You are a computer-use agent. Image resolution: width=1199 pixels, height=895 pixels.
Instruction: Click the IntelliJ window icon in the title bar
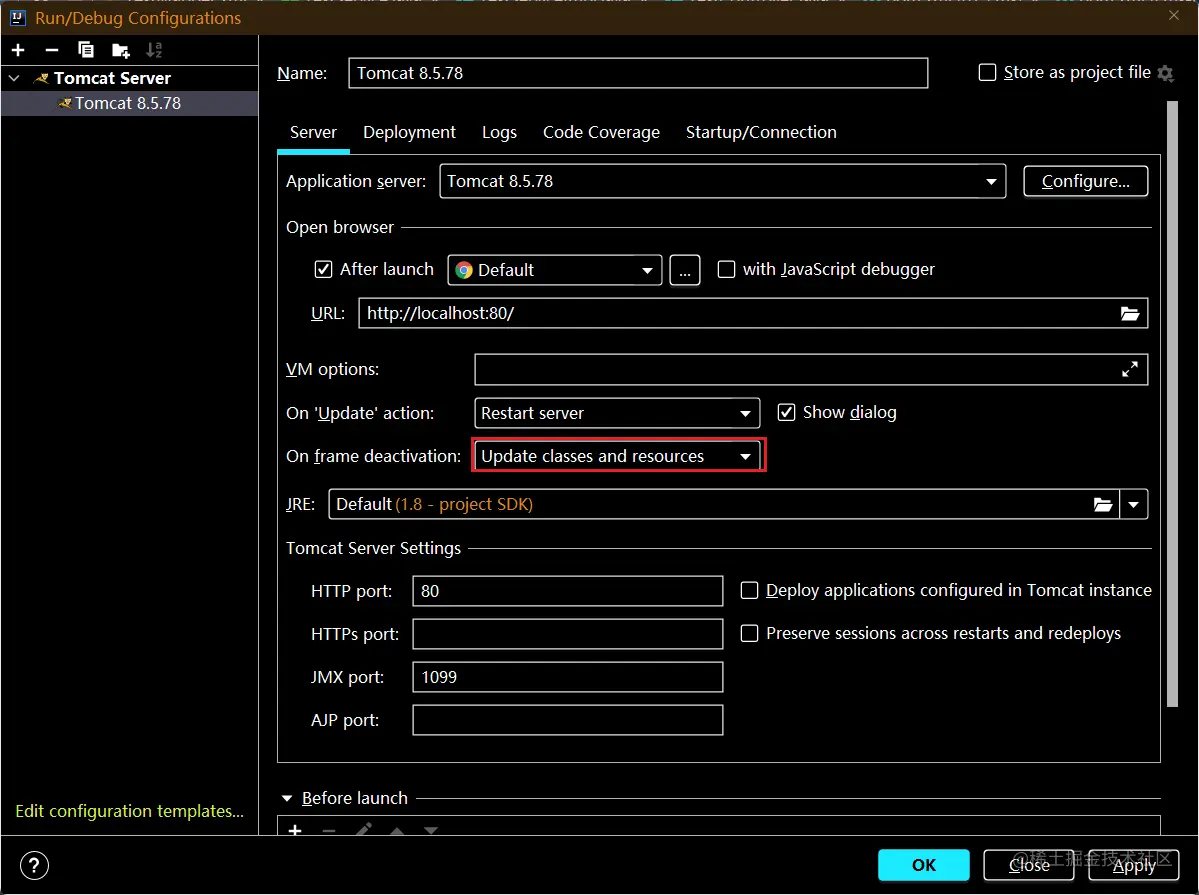point(18,18)
